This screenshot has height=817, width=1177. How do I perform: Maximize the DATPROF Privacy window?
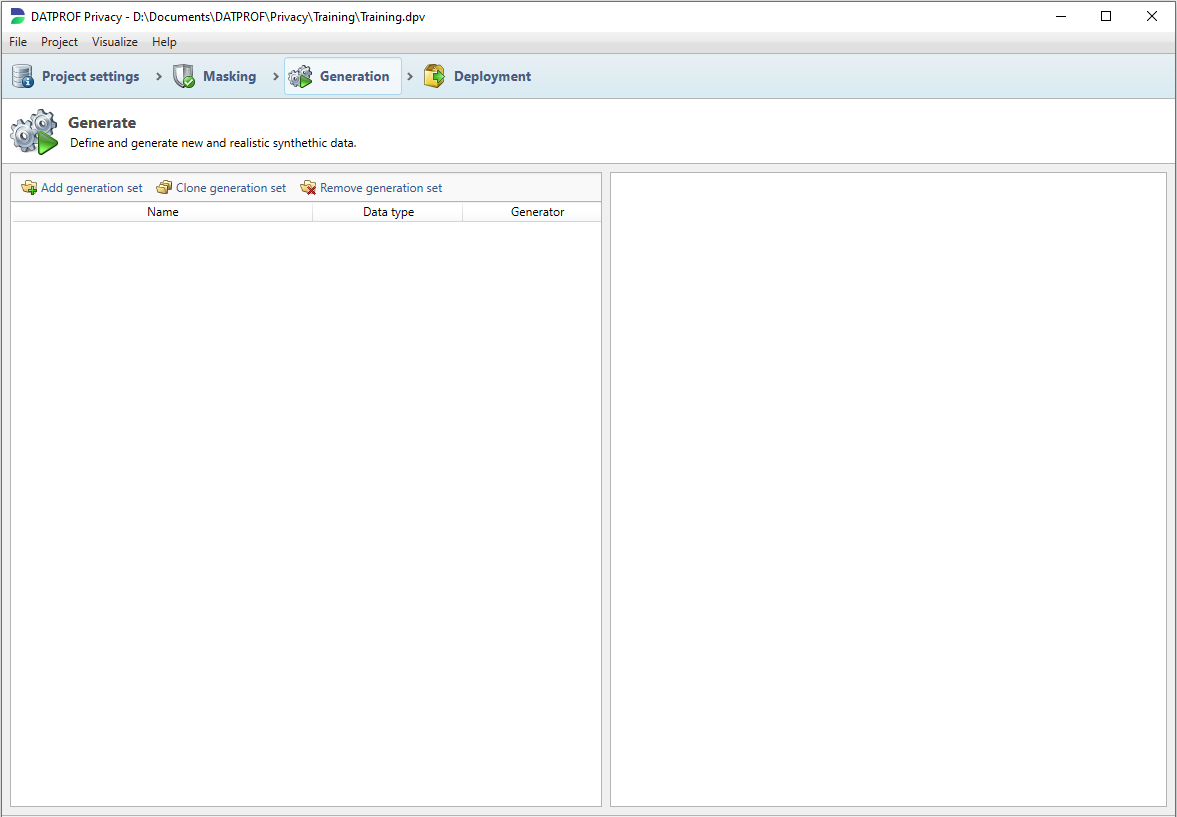click(1106, 16)
